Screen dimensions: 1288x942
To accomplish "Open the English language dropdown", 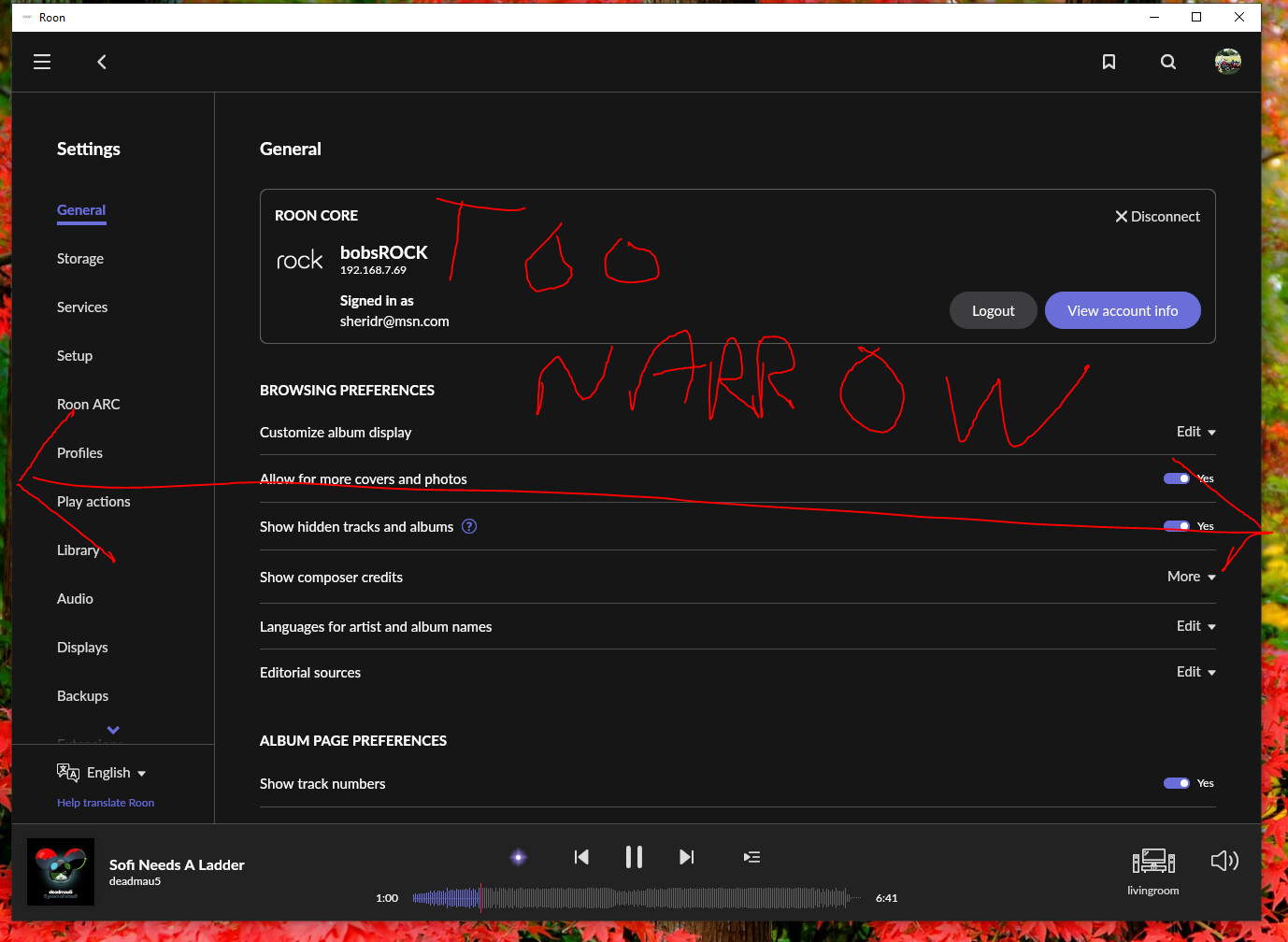I will pyautogui.click(x=116, y=773).
